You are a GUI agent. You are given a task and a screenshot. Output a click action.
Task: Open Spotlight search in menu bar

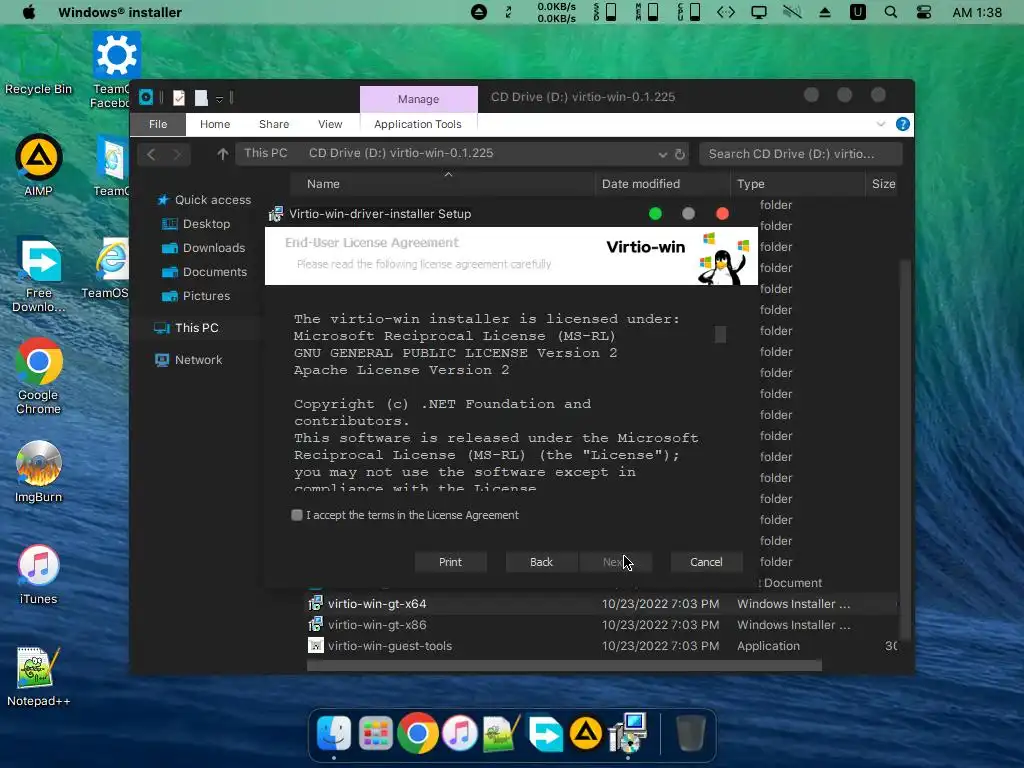pyautogui.click(x=890, y=12)
